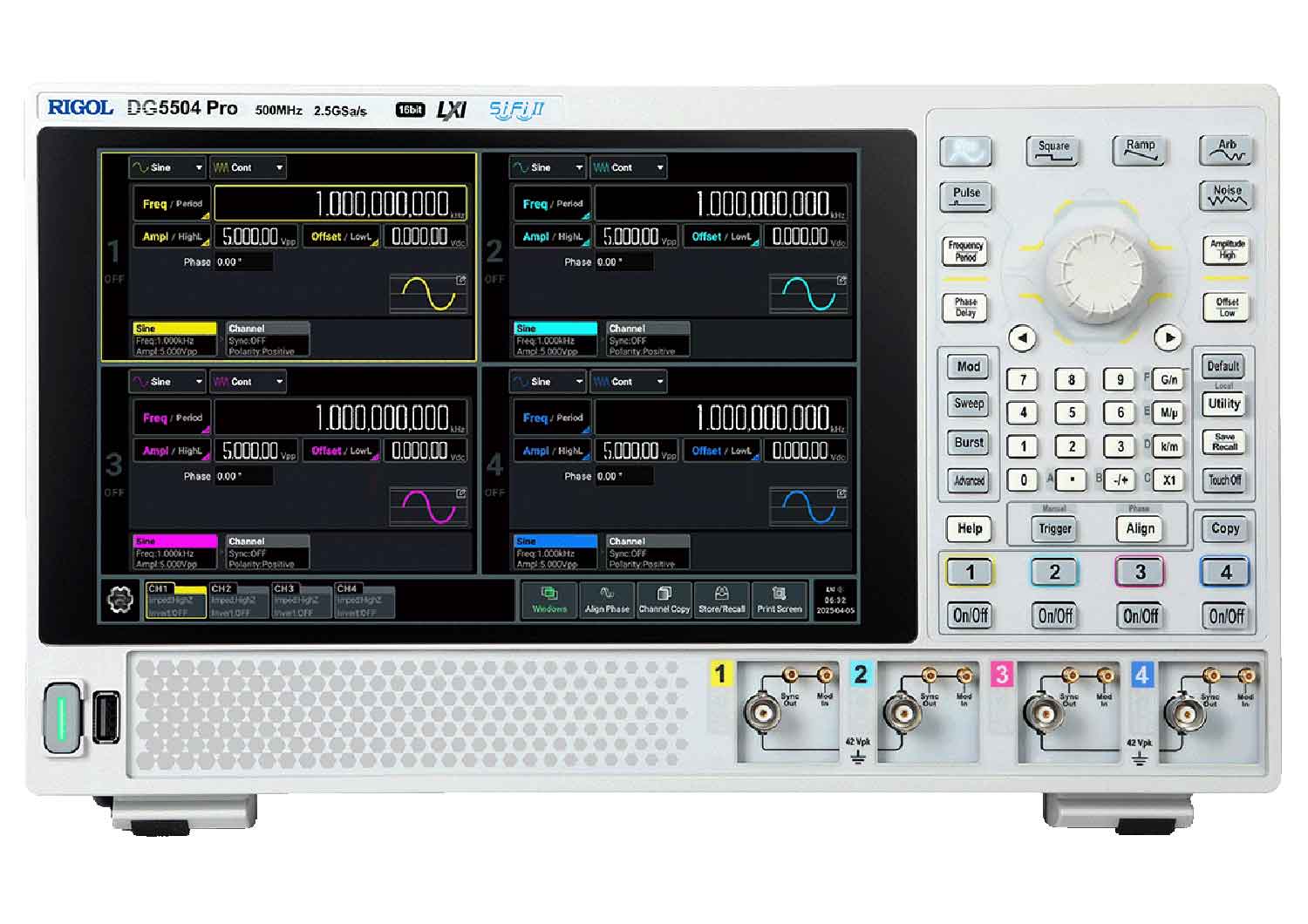Edit the channel 1 frequency value field
Screen dimensions: 1308x924
click(340, 204)
